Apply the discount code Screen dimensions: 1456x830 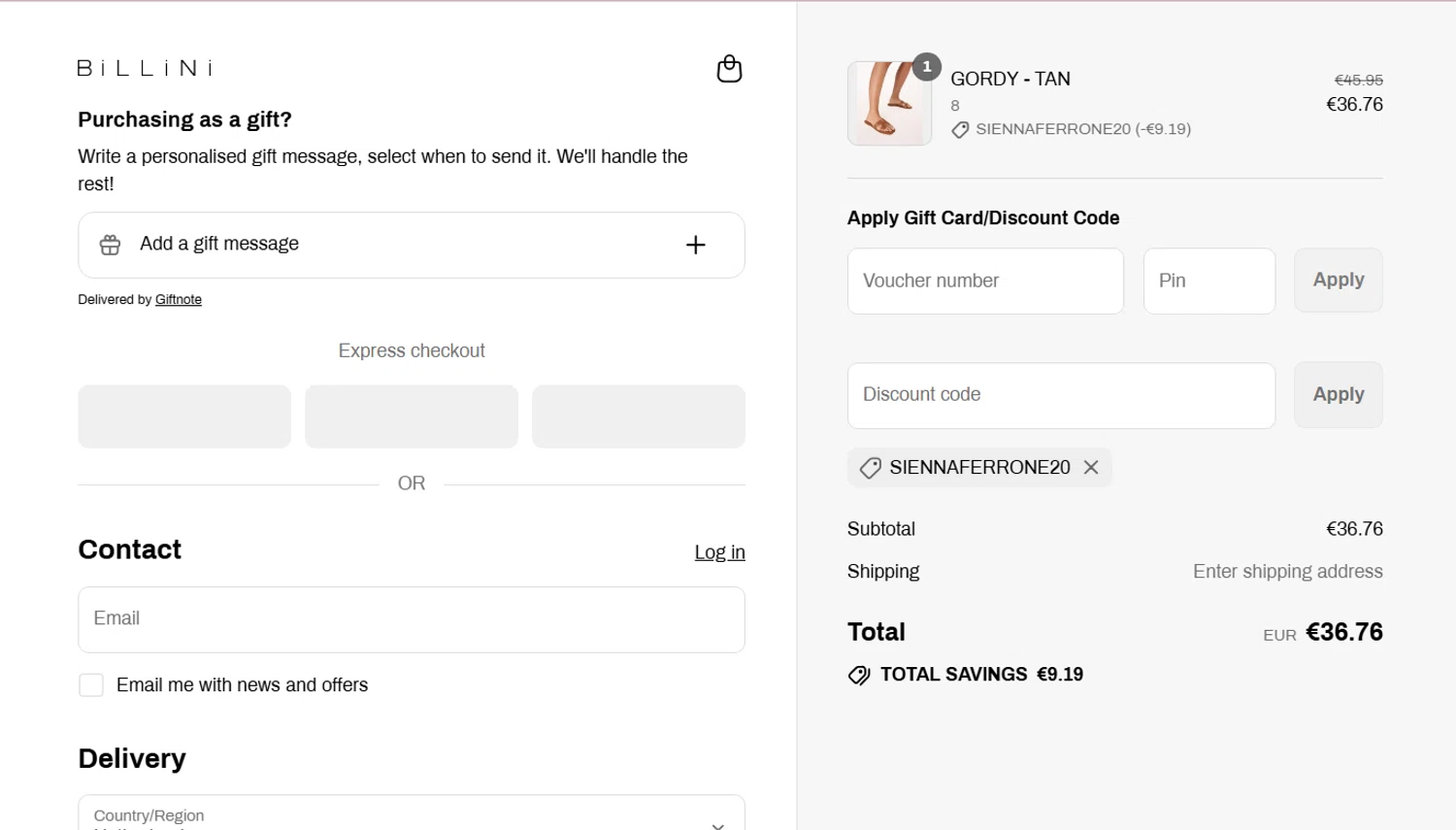click(1339, 394)
